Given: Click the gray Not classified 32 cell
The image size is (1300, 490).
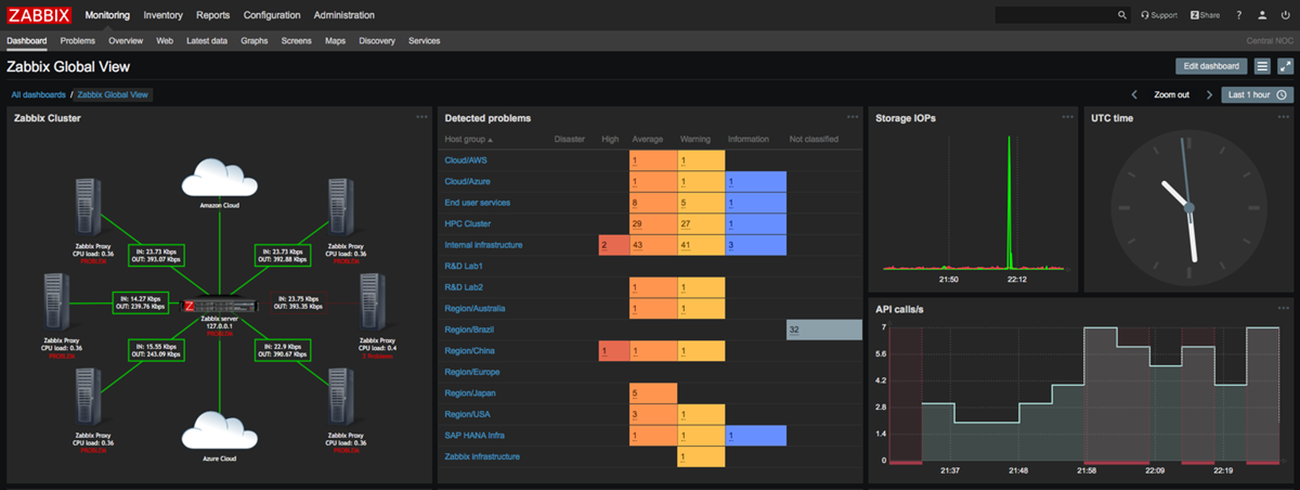Looking at the screenshot, I should click(824, 330).
